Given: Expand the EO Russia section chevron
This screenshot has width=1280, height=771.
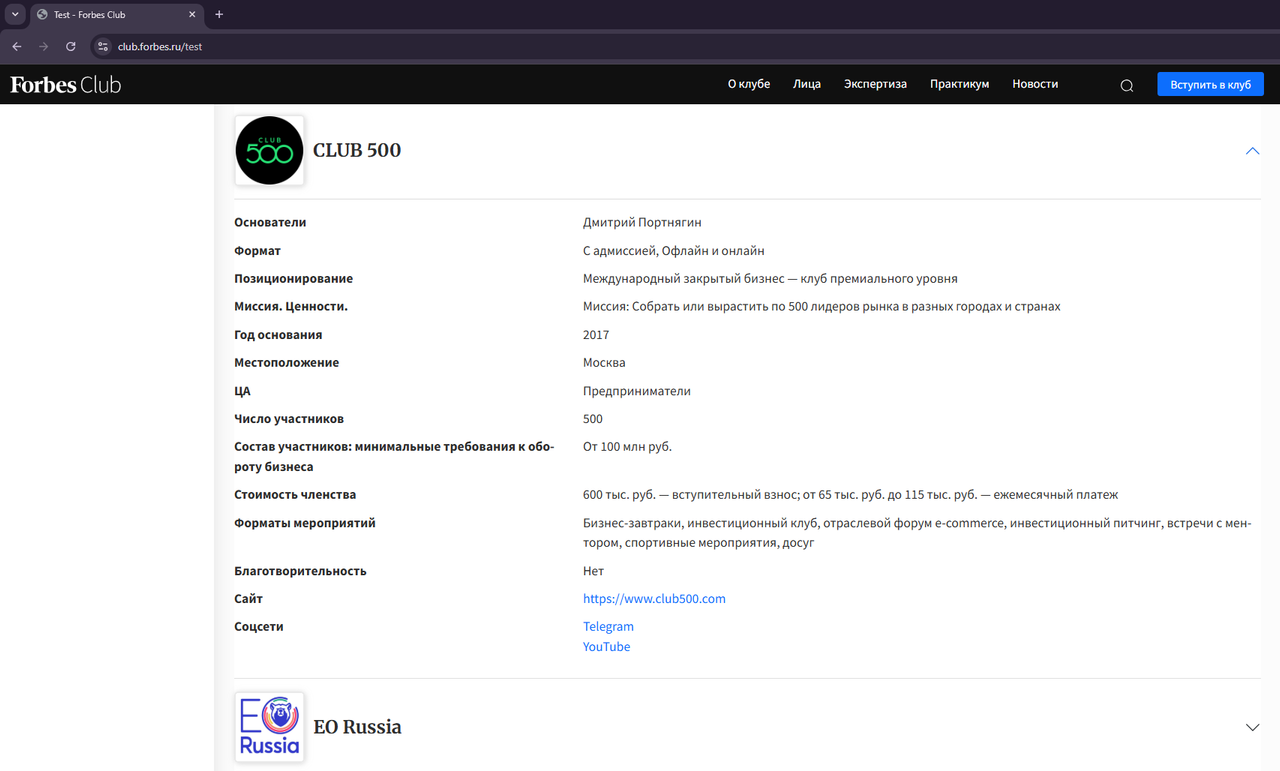Looking at the screenshot, I should [x=1252, y=727].
